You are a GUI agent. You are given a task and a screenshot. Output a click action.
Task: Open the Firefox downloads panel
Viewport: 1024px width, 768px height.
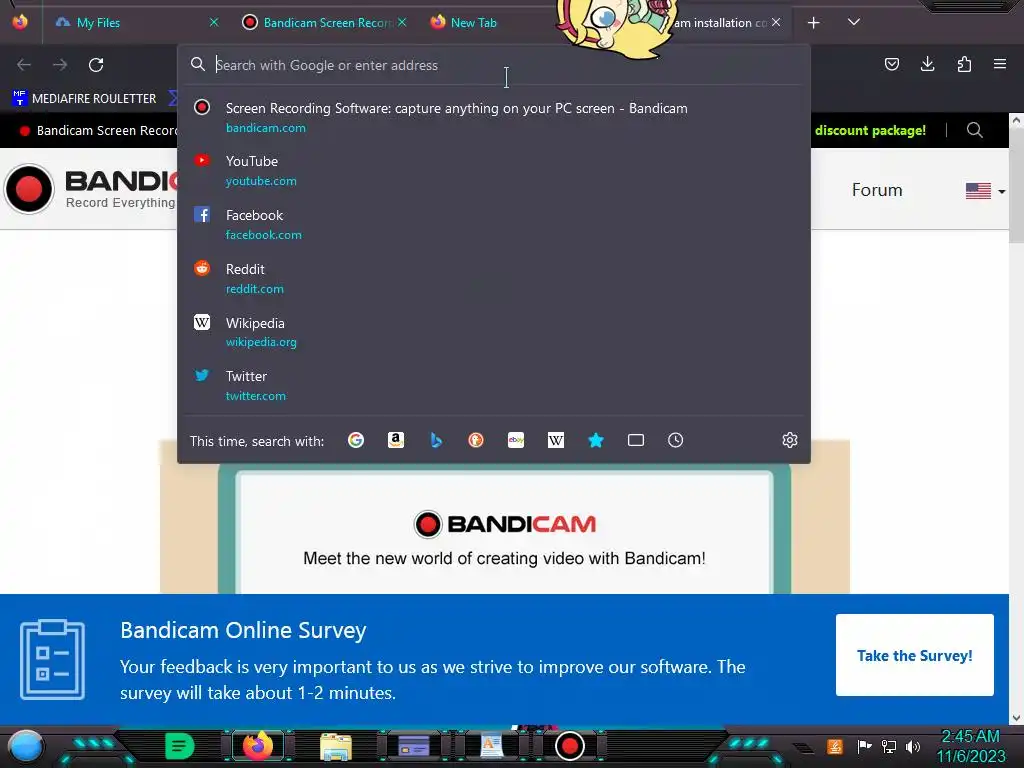[927, 64]
